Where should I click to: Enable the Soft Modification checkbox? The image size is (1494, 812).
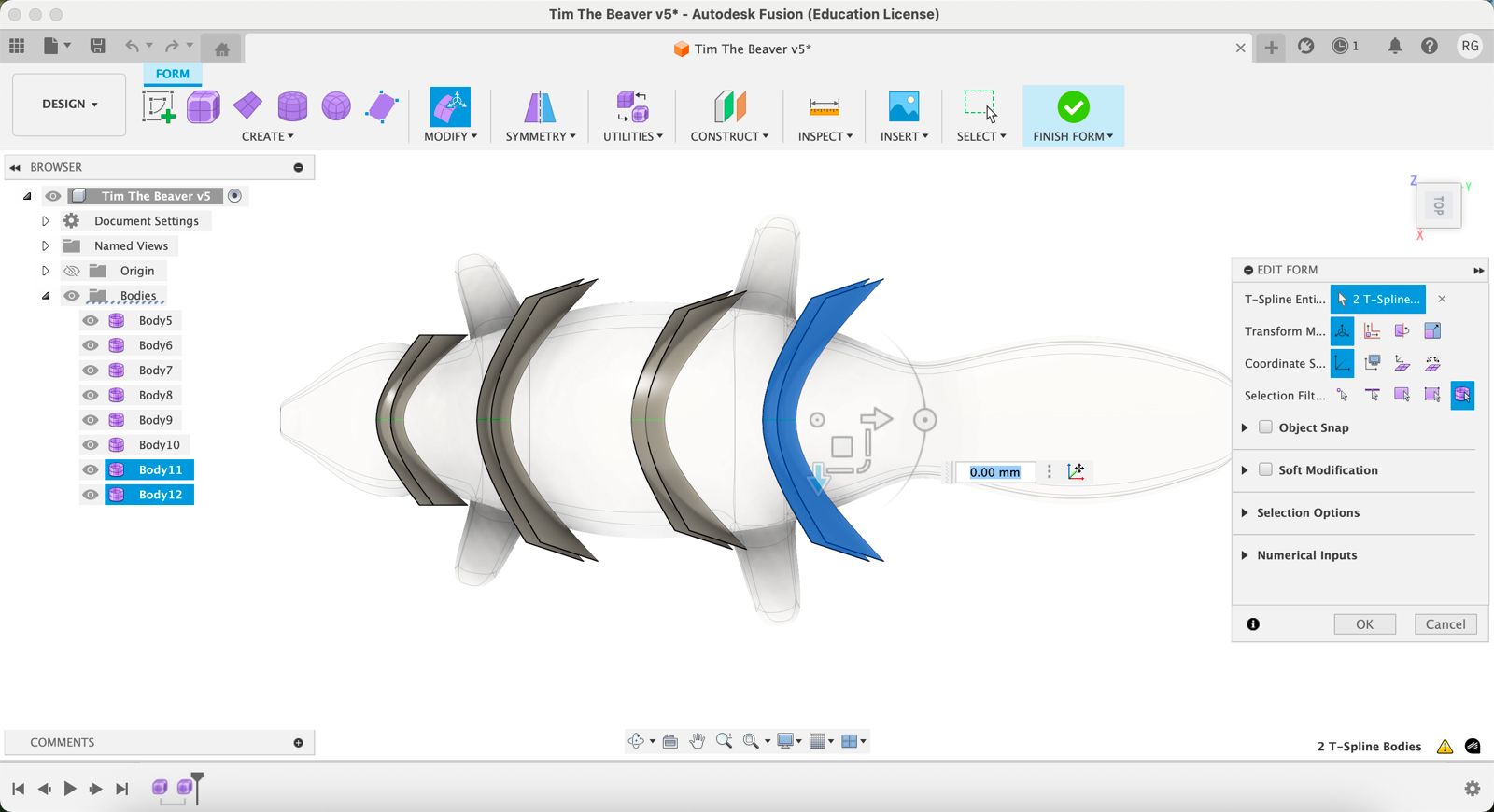point(1266,469)
